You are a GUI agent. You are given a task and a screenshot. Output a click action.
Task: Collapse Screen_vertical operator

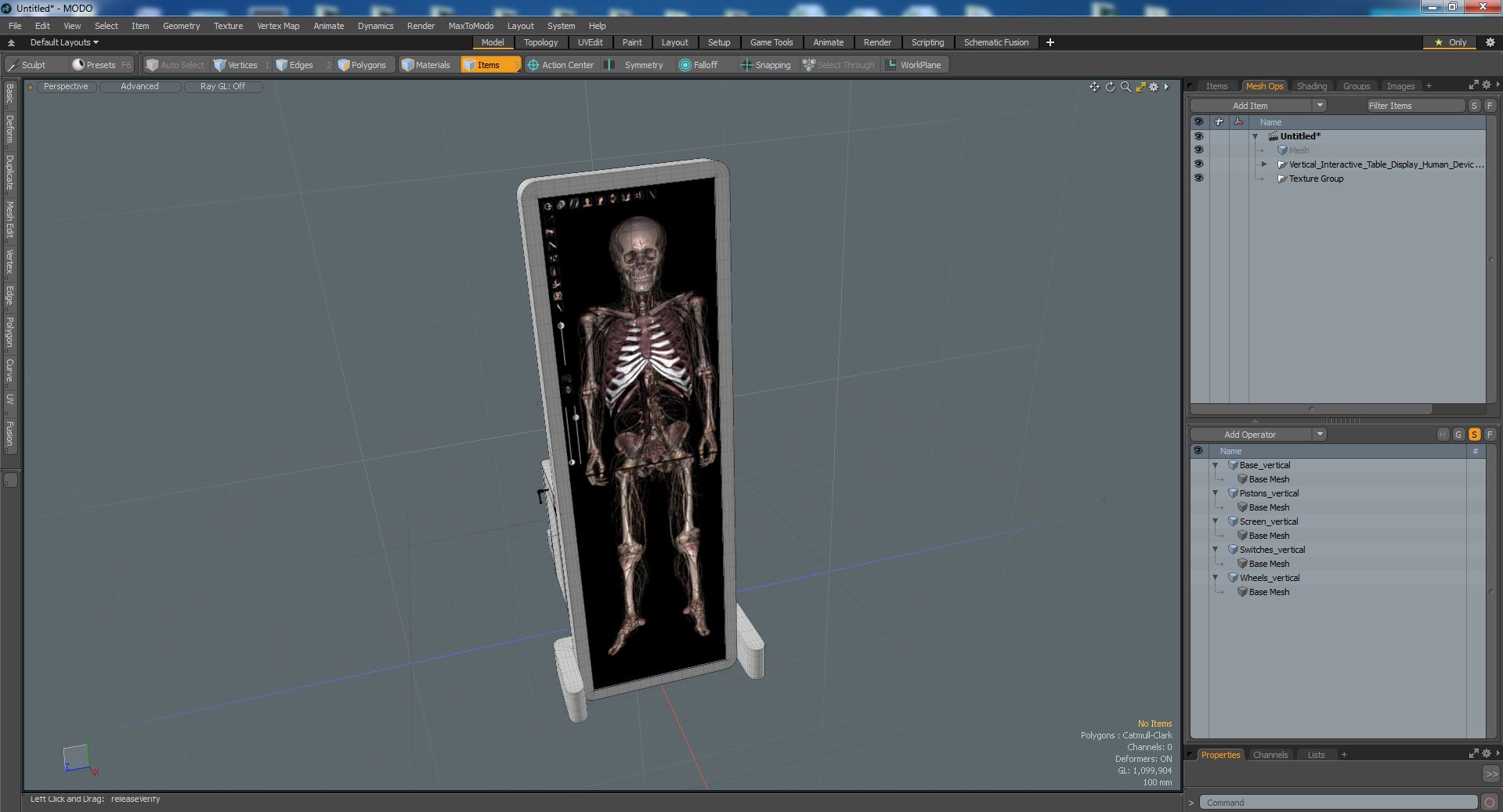pos(1216,521)
